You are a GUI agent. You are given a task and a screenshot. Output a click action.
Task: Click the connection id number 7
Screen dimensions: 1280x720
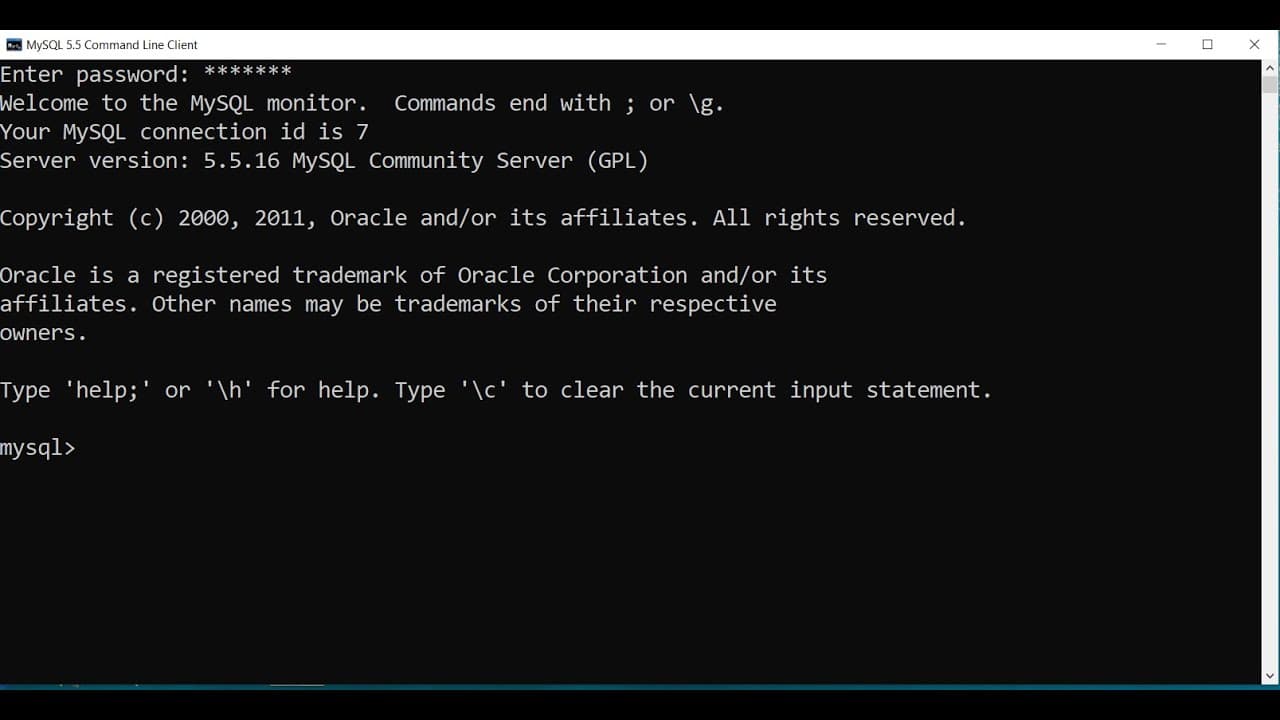[362, 132]
